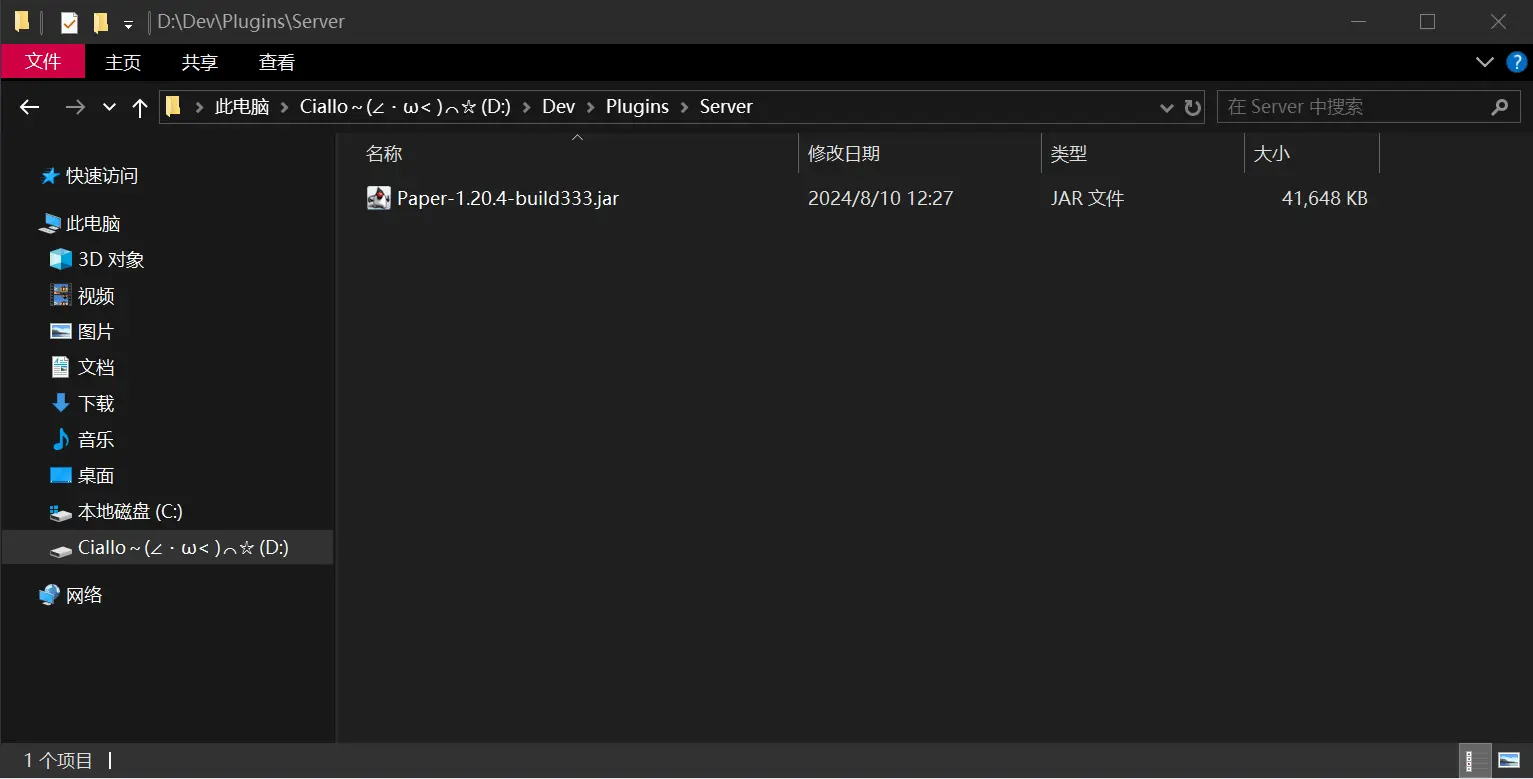Switch to details view layout icon
This screenshot has width=1533, height=779.
(1475, 761)
